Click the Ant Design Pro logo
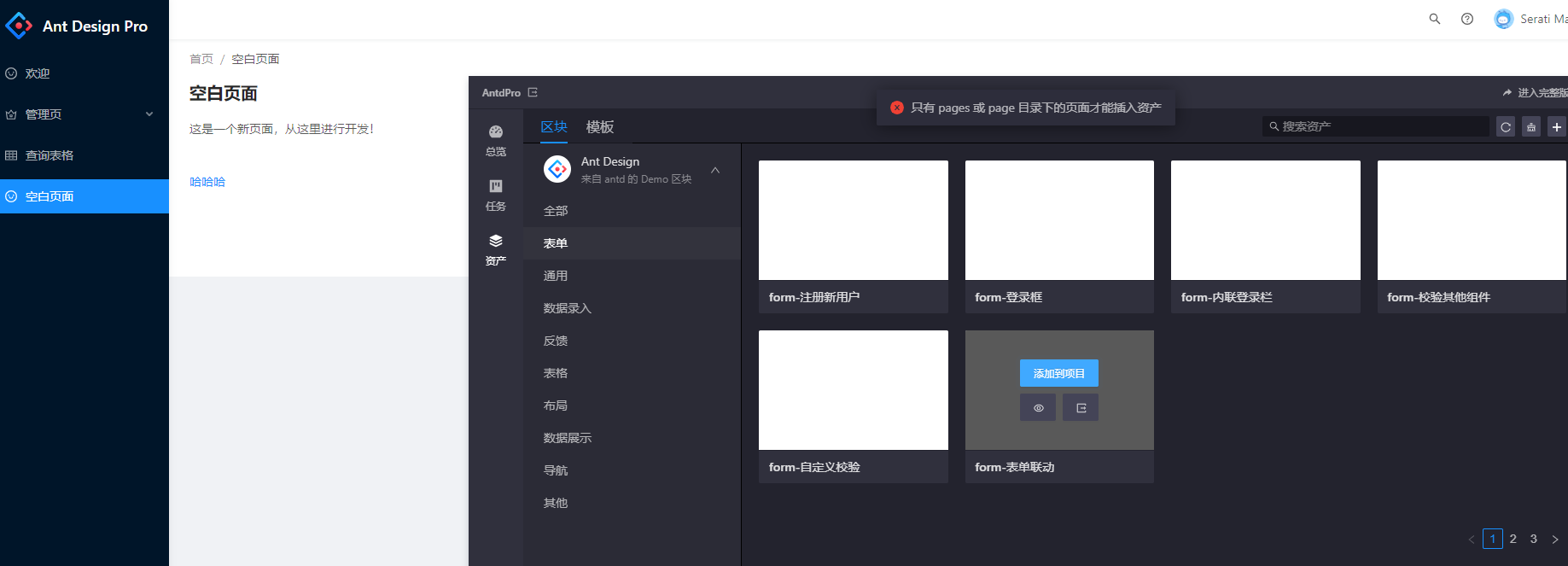Screen dimensions: 1568x566 tap(19, 26)
